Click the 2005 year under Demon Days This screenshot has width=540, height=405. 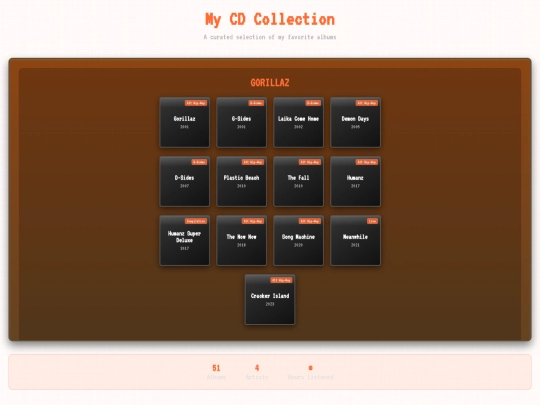(x=355, y=127)
